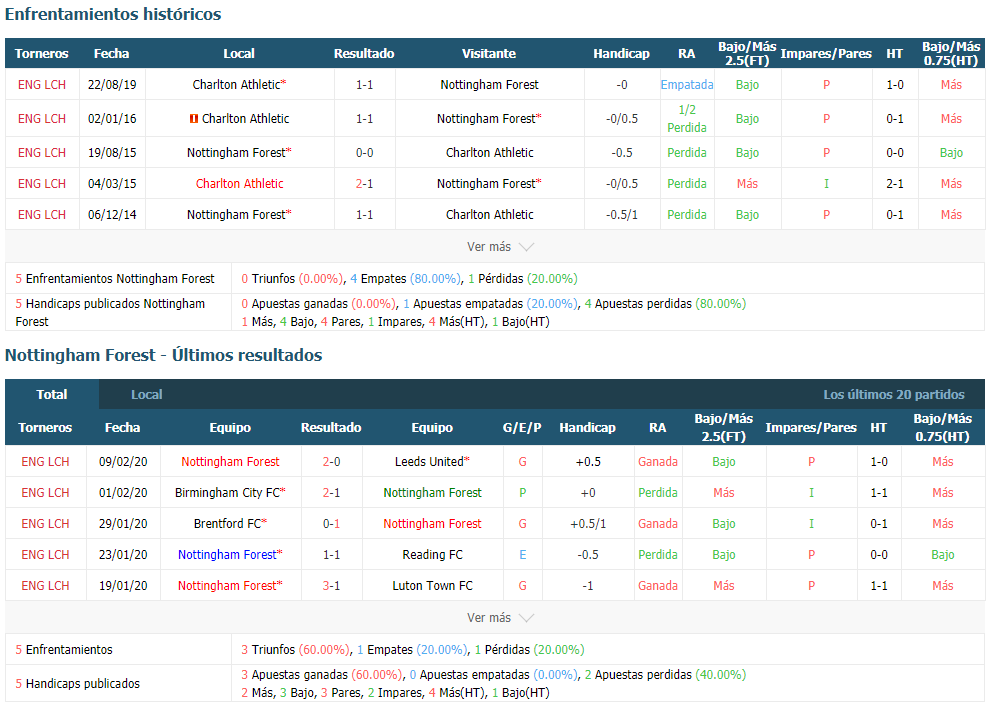This screenshot has width=994, height=708.
Task: Open result 3-1 of 19/01/20 match
Action: click(332, 586)
